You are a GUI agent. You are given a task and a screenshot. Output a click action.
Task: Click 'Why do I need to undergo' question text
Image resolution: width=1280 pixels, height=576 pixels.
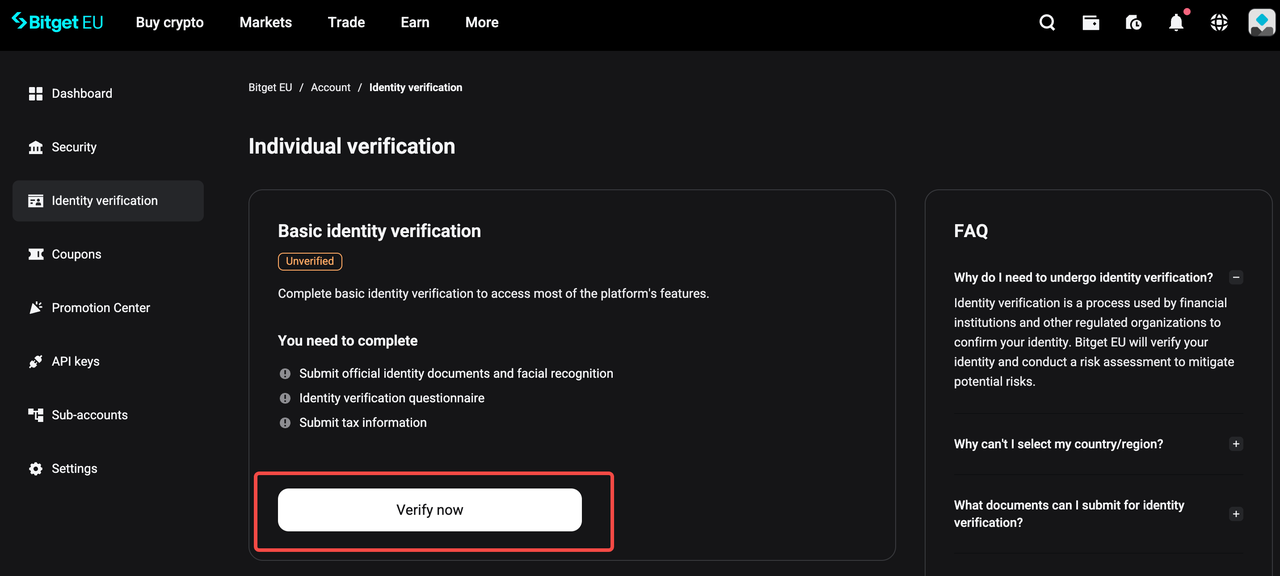click(1083, 278)
